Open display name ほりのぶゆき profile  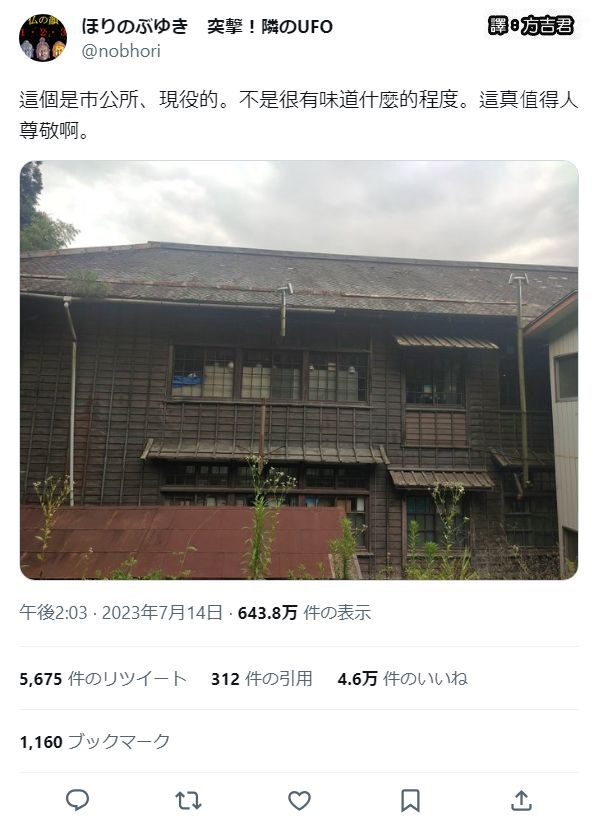point(135,26)
